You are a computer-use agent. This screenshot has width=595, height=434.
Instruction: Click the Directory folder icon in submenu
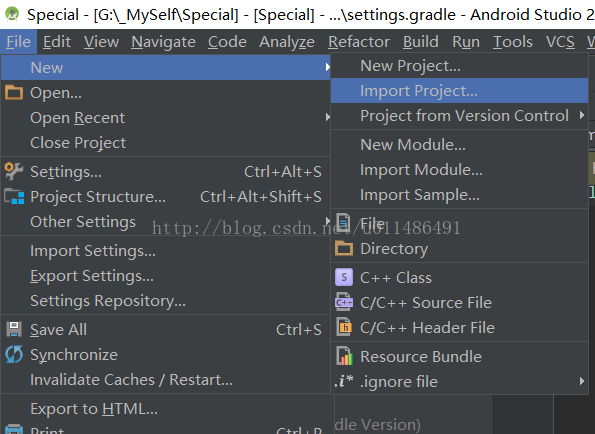click(x=344, y=248)
